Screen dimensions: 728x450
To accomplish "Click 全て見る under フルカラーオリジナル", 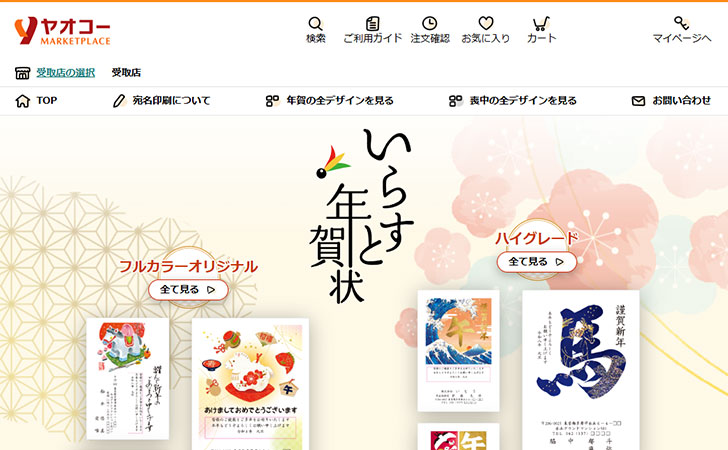I will 188,290.
